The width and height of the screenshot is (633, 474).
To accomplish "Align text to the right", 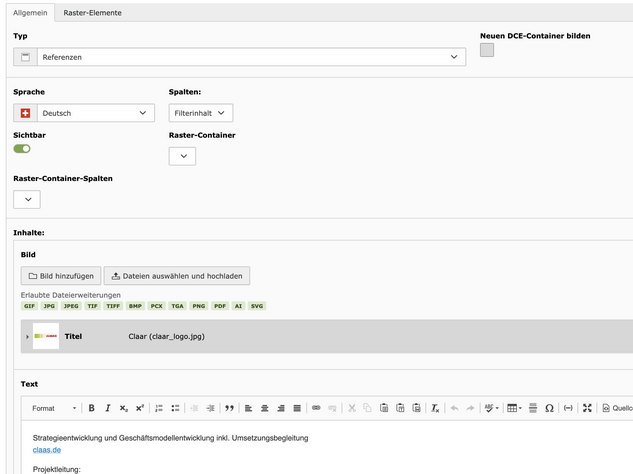I will [x=281, y=408].
